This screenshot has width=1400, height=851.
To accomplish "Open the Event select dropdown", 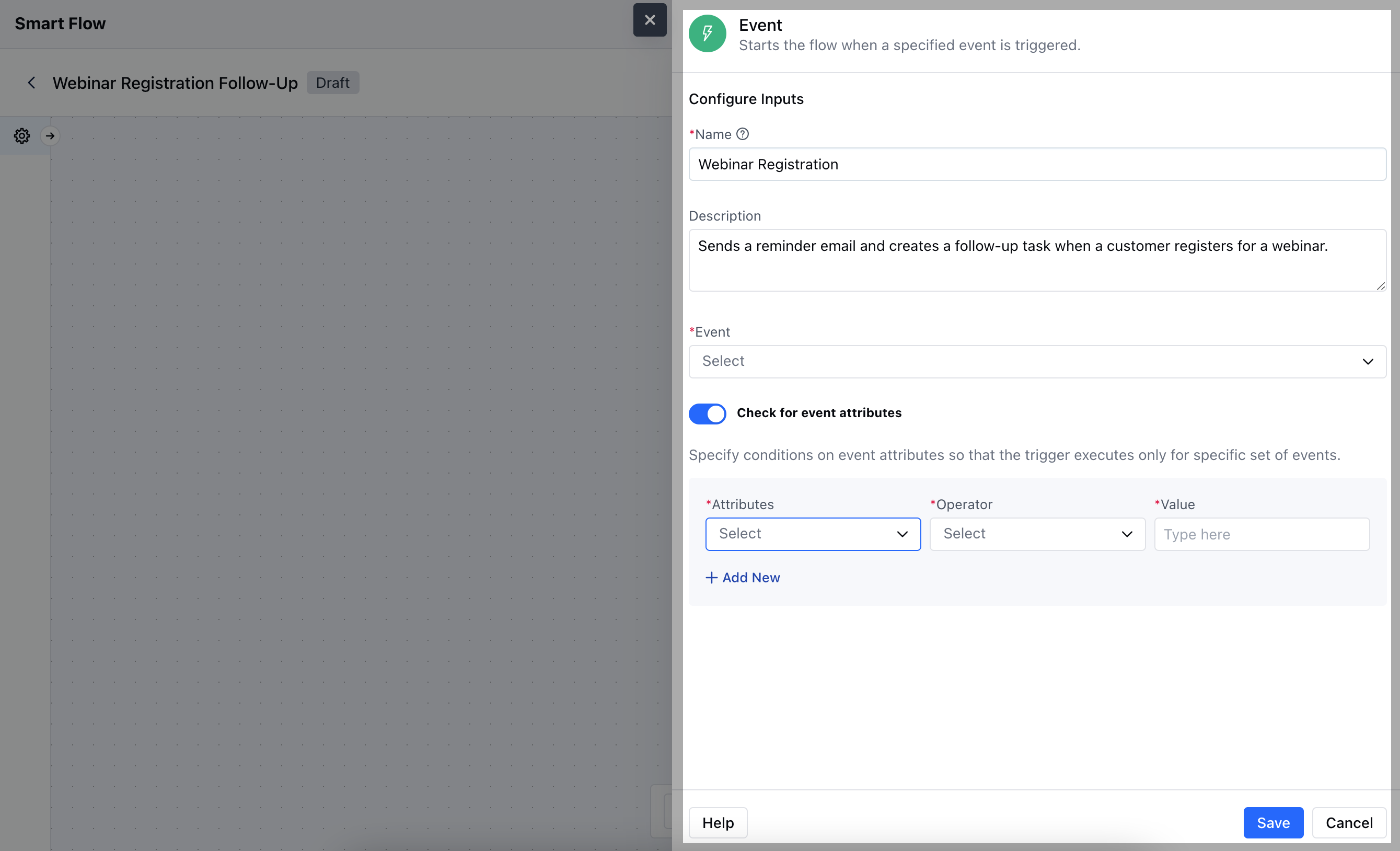I will [x=1037, y=362].
